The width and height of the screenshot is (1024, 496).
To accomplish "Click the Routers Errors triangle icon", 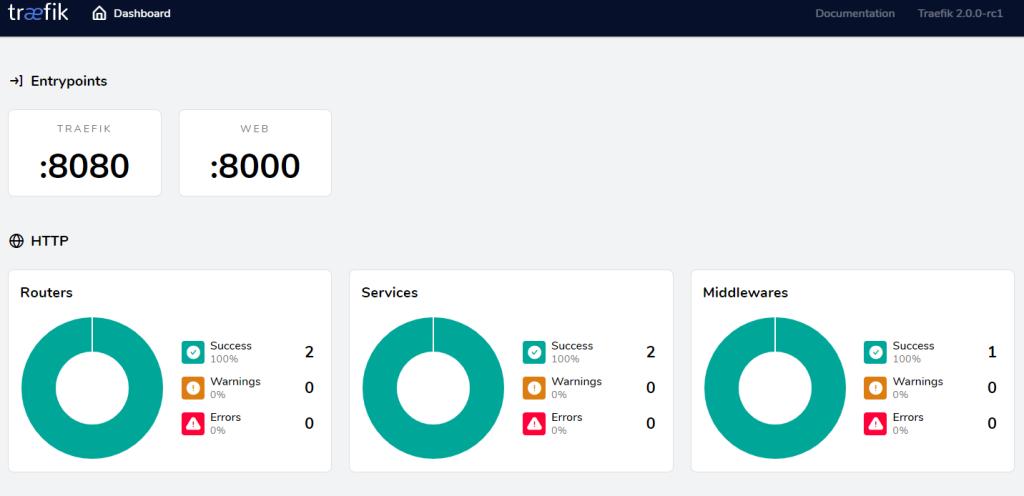I will 193,424.
